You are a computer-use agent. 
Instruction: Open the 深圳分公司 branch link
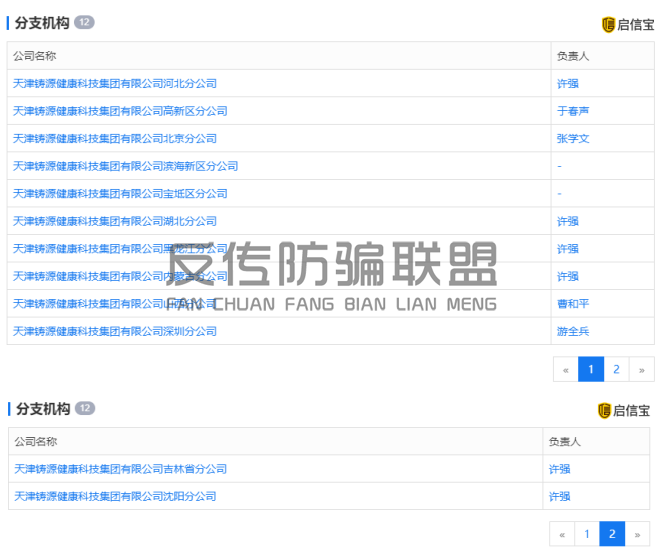[115, 331]
